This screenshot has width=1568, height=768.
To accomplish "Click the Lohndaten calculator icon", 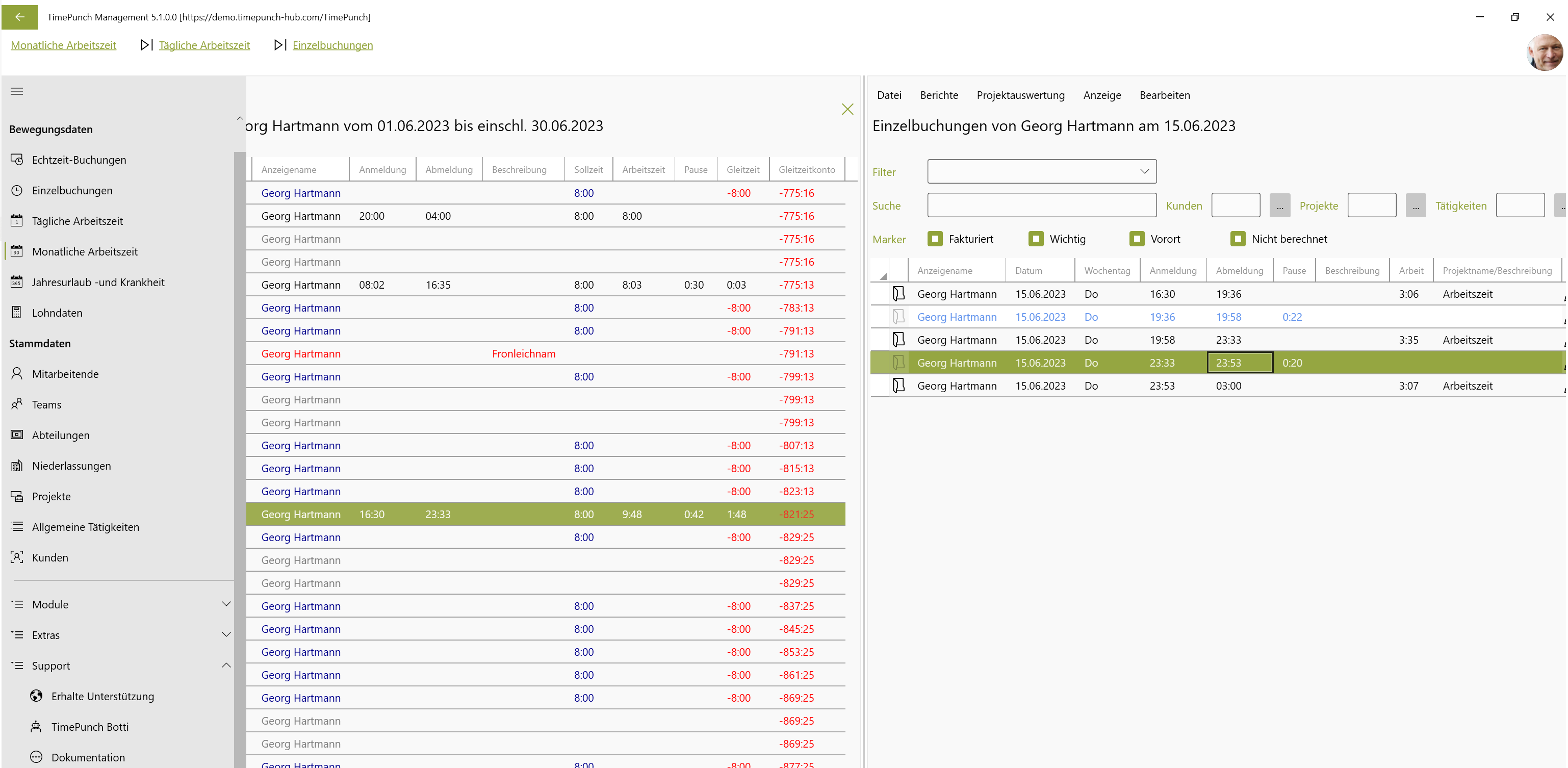I will [17, 312].
